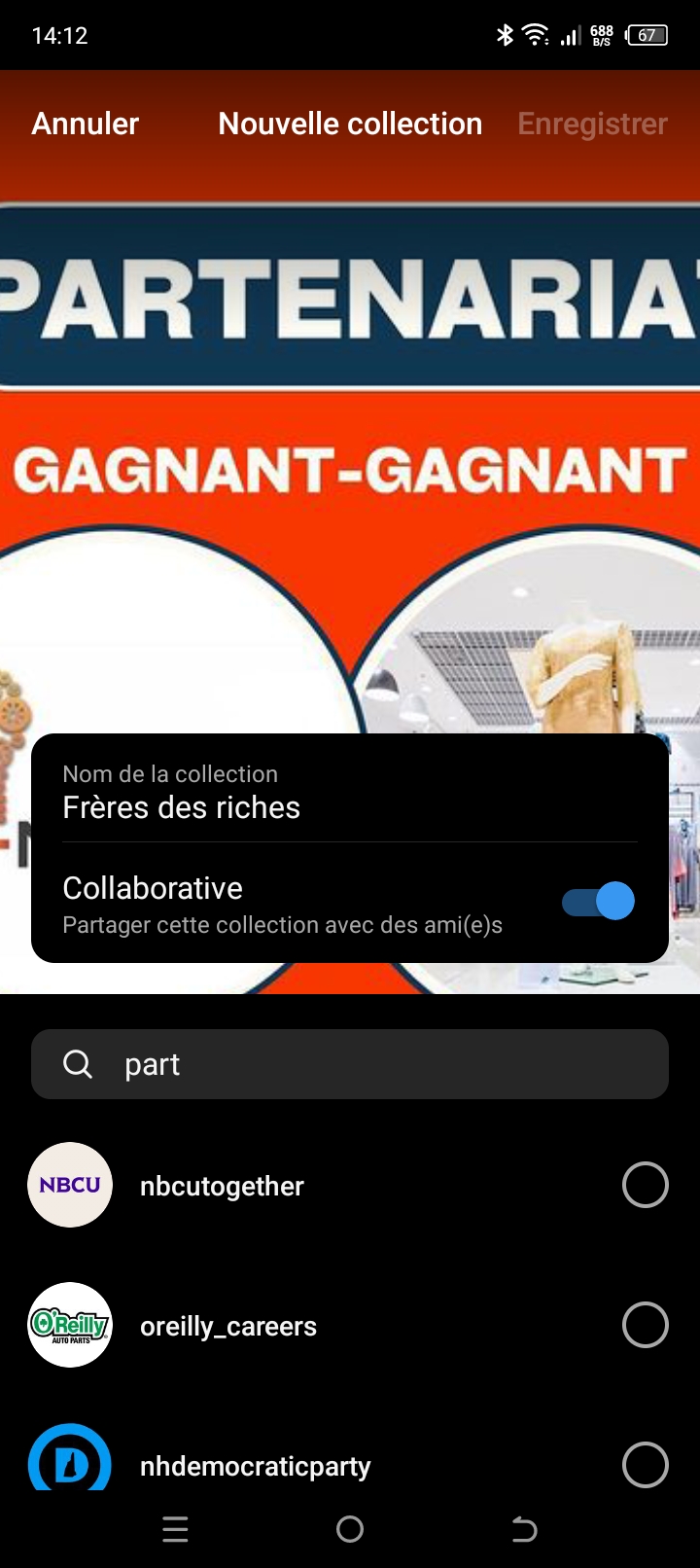Open the recent apps menu icon
The height and width of the screenshot is (1568, 700).
175,1529
